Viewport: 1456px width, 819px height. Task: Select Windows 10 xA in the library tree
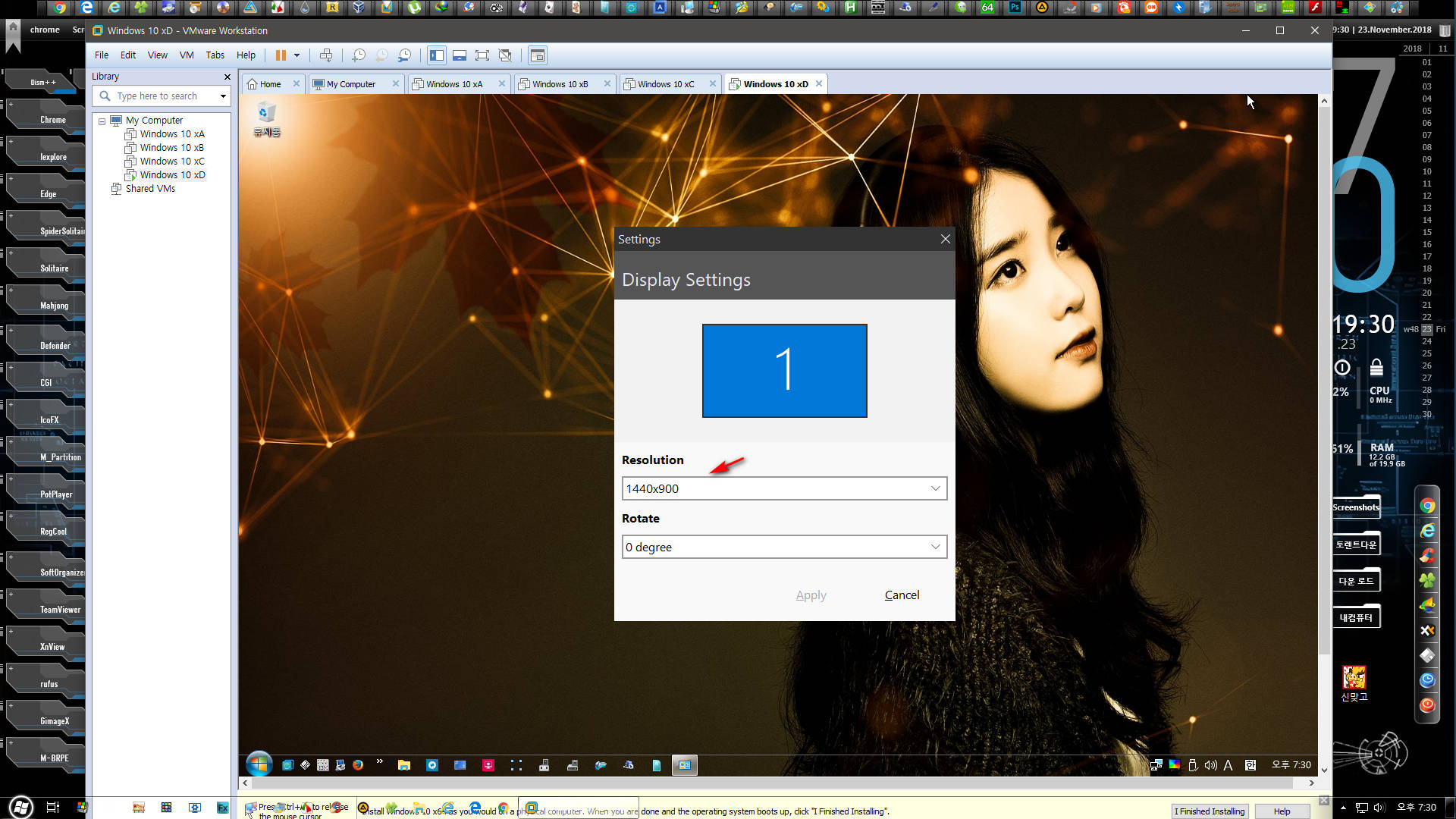(172, 134)
